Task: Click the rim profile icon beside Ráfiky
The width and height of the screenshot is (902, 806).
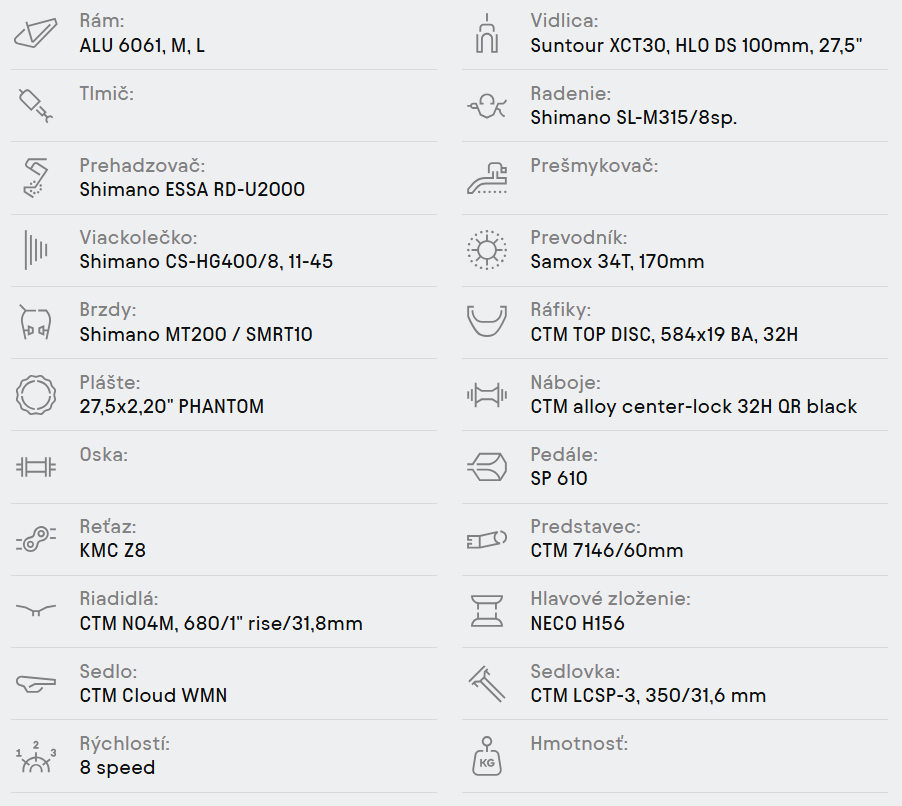Action: coord(487,321)
